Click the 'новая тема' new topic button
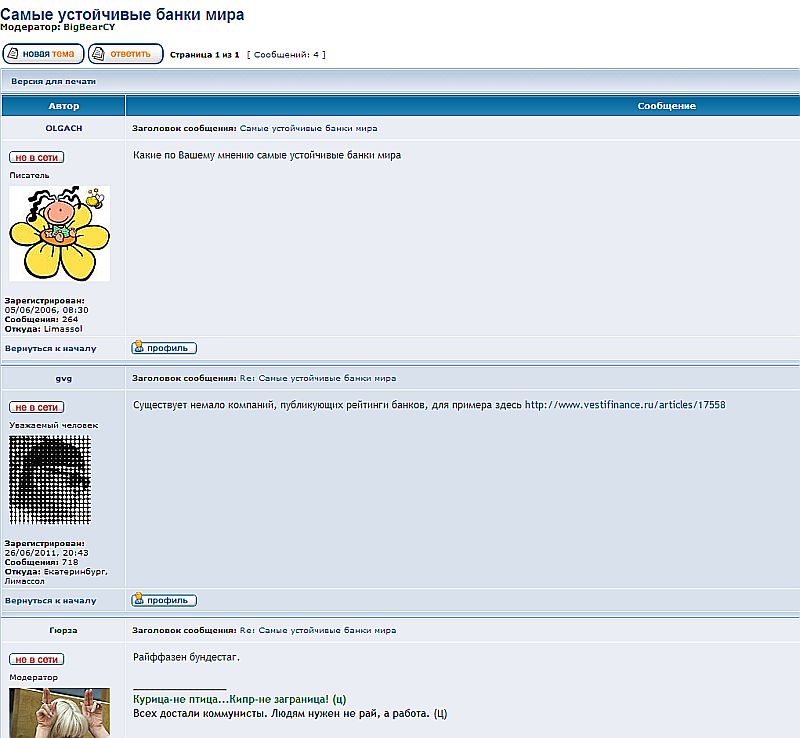The width and height of the screenshot is (800, 738). click(x=43, y=54)
